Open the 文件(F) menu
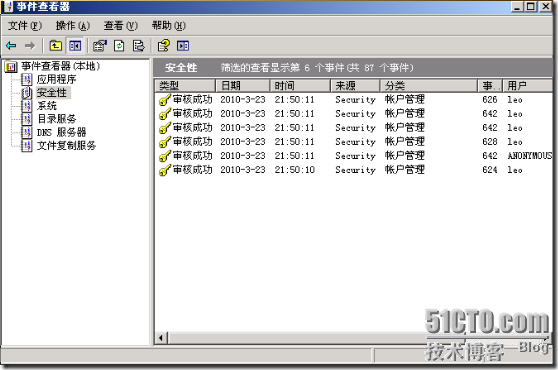The width and height of the screenshot is (558, 370). 25,26
